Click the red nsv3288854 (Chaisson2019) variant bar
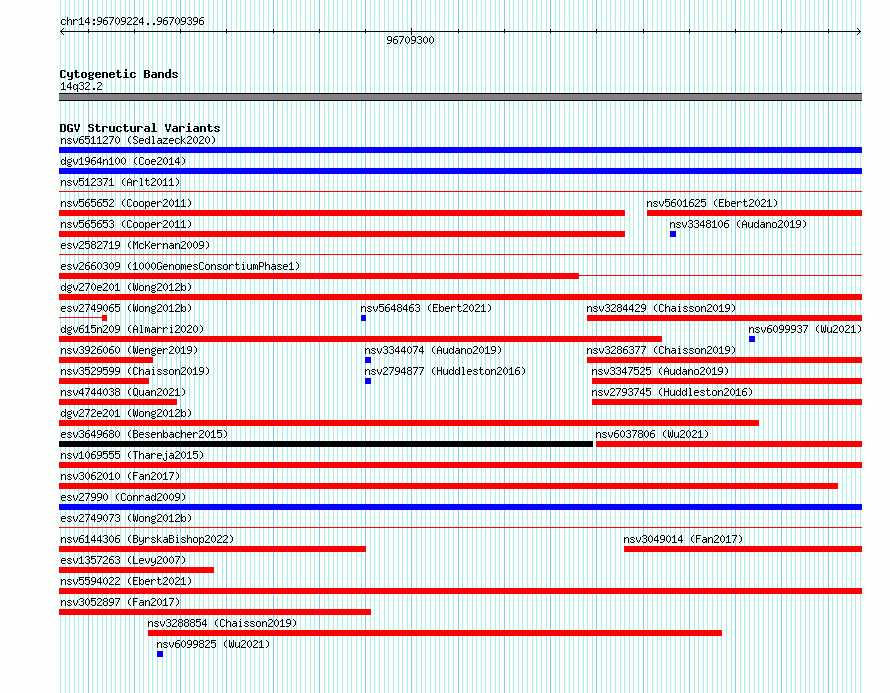 point(435,633)
